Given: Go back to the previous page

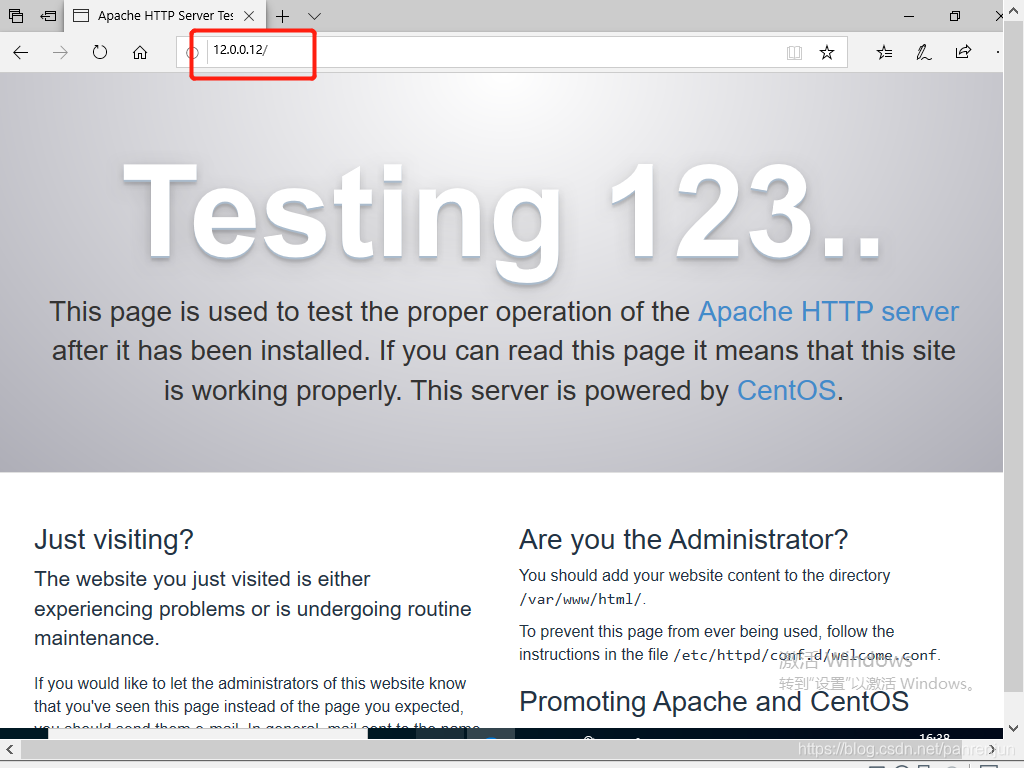Looking at the screenshot, I should (x=21, y=52).
